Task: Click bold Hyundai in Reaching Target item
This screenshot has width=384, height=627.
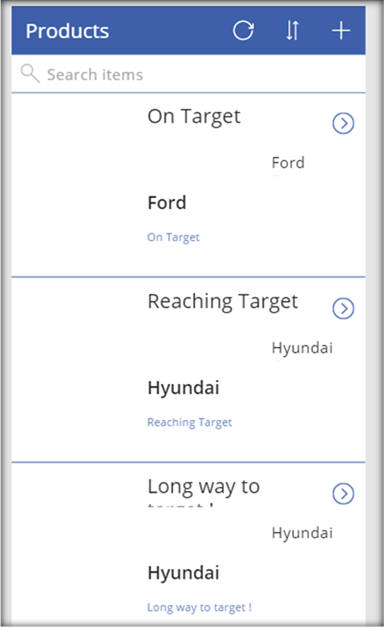Action: (184, 388)
